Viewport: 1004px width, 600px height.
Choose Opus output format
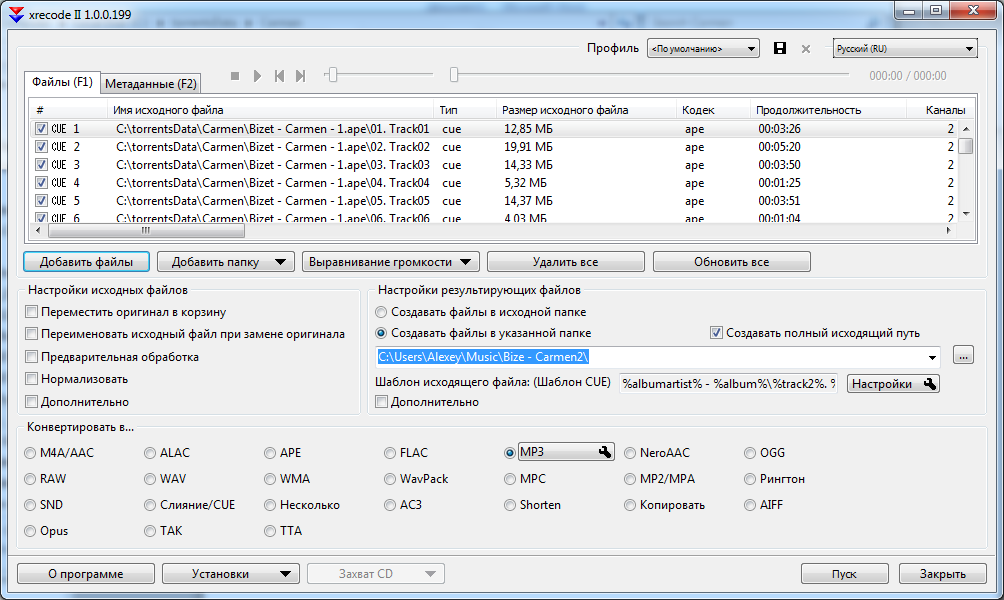click(x=30, y=531)
